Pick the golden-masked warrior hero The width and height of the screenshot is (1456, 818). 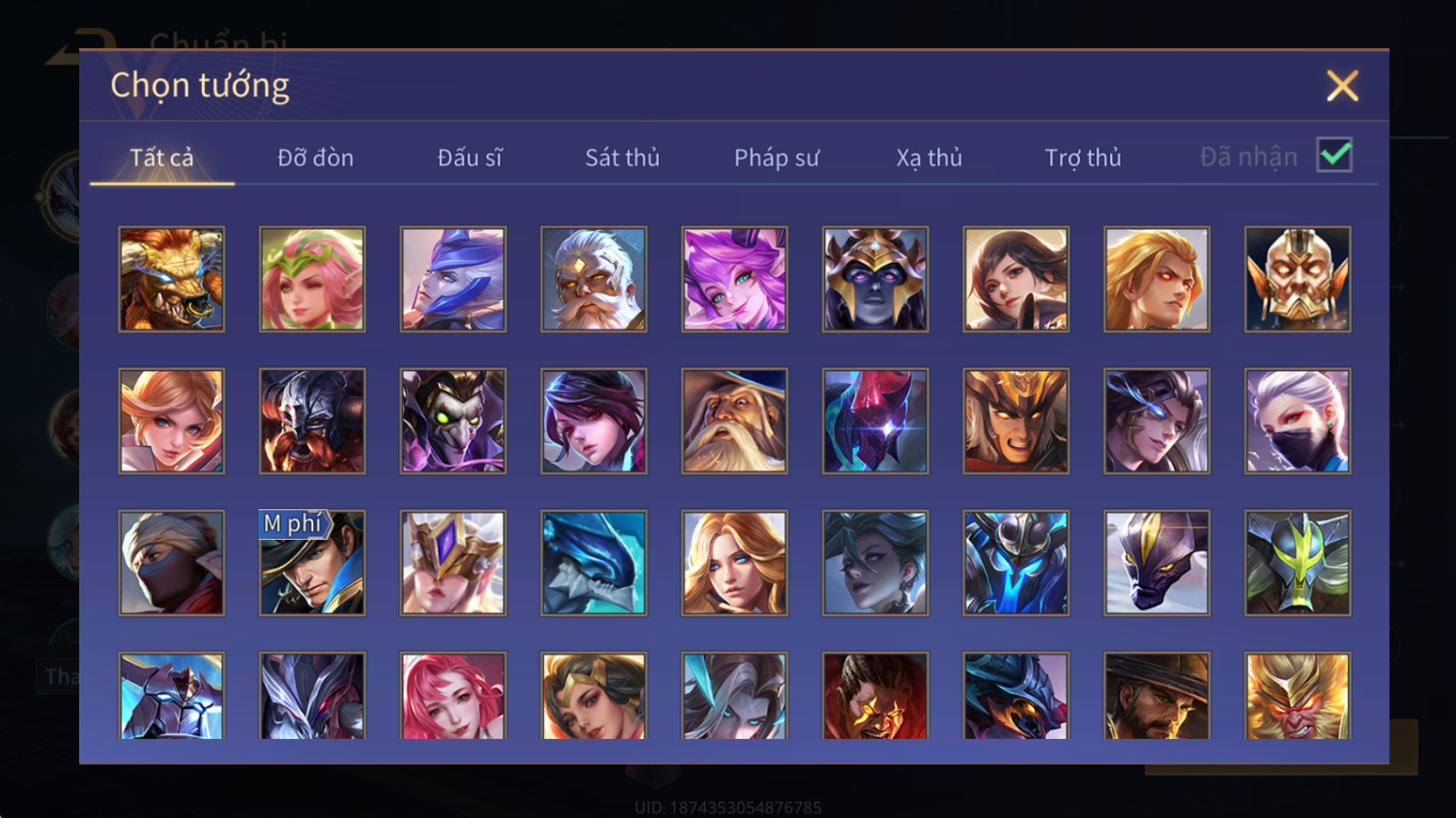(1298, 279)
